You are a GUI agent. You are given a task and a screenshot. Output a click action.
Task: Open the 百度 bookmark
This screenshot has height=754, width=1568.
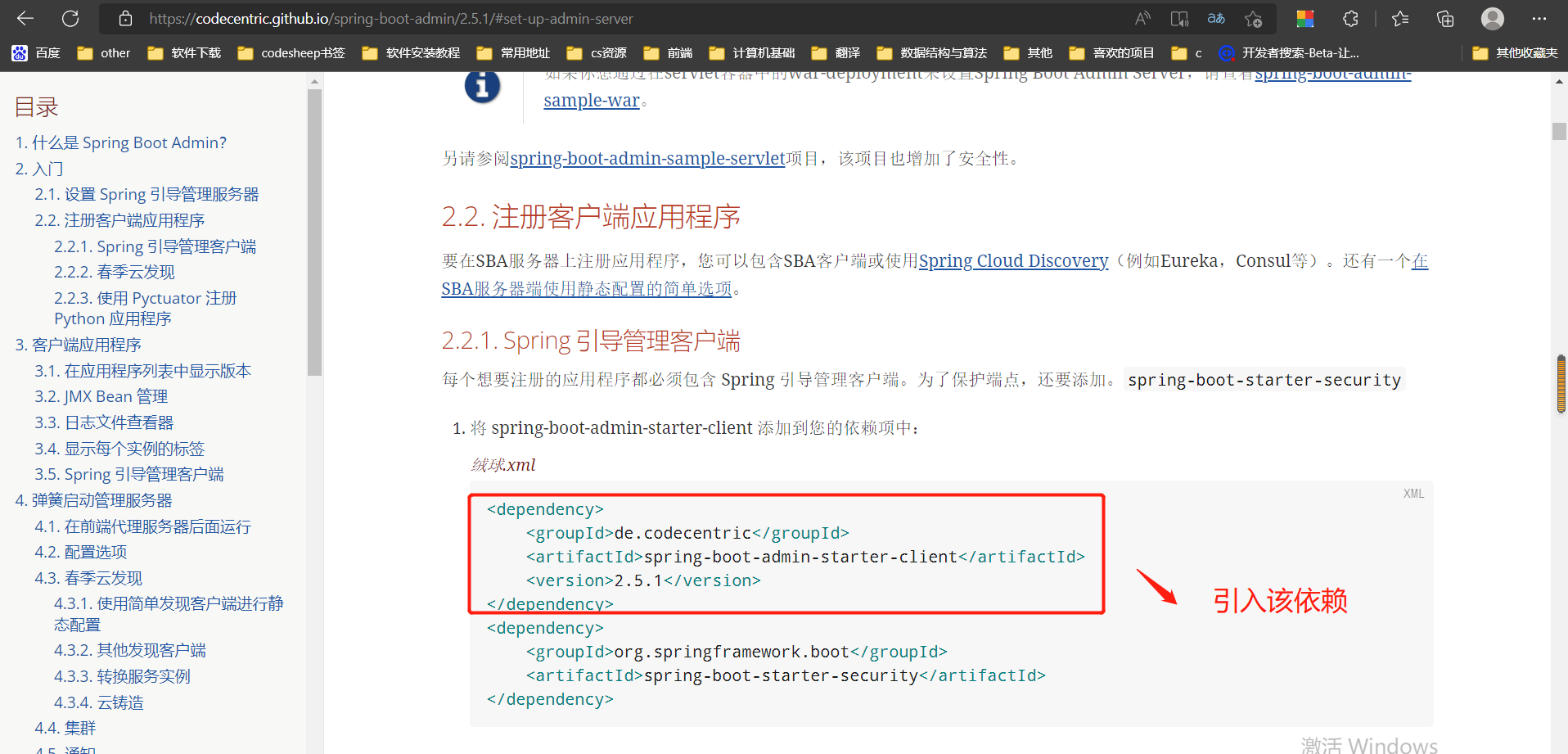click(36, 53)
